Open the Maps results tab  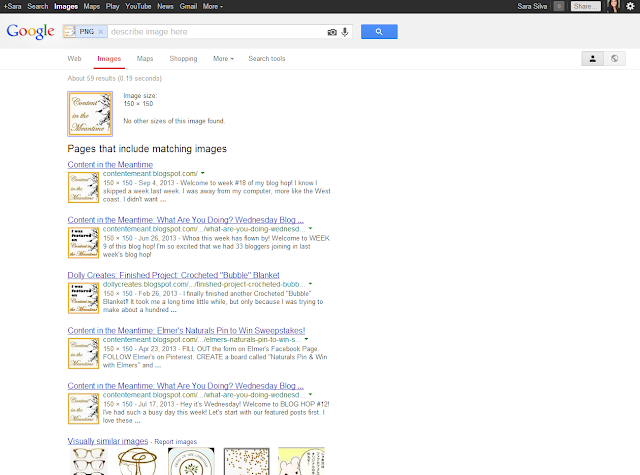tap(145, 58)
